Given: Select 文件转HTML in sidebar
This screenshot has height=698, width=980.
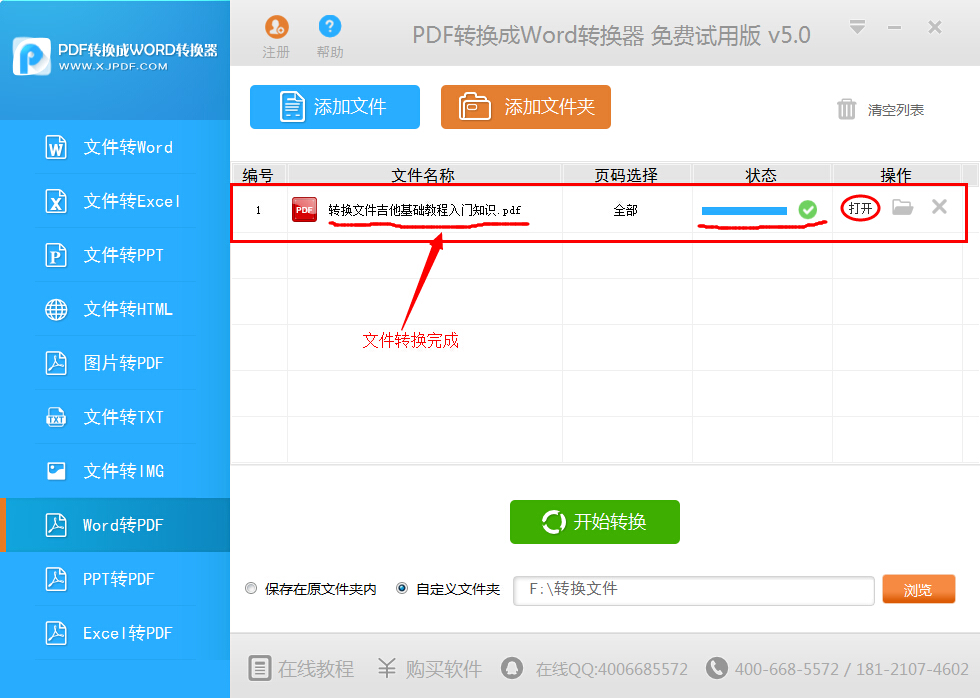Looking at the screenshot, I should pyautogui.click(x=115, y=309).
